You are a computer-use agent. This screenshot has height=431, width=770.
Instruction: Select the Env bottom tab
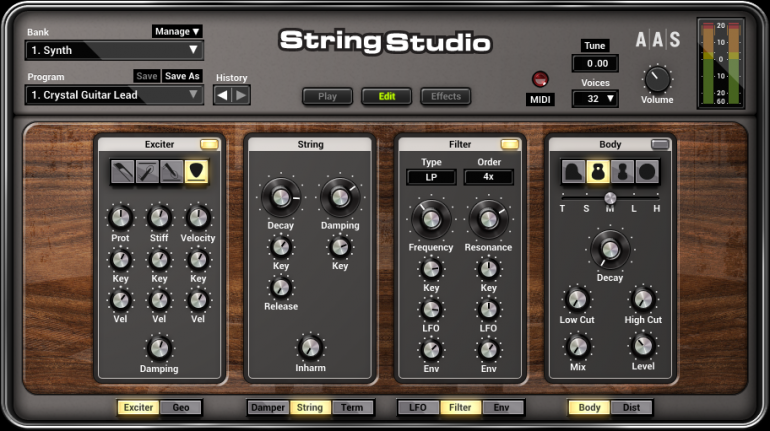(x=502, y=407)
